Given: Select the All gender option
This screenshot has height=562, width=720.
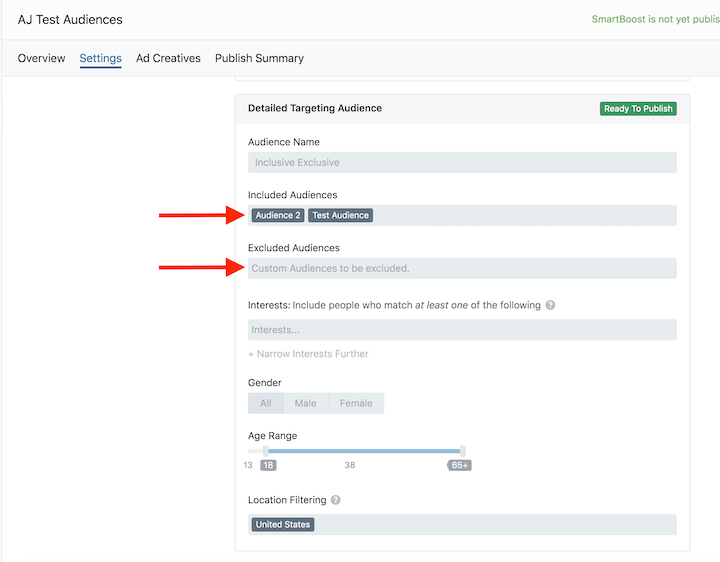Looking at the screenshot, I should pyautogui.click(x=265, y=403).
